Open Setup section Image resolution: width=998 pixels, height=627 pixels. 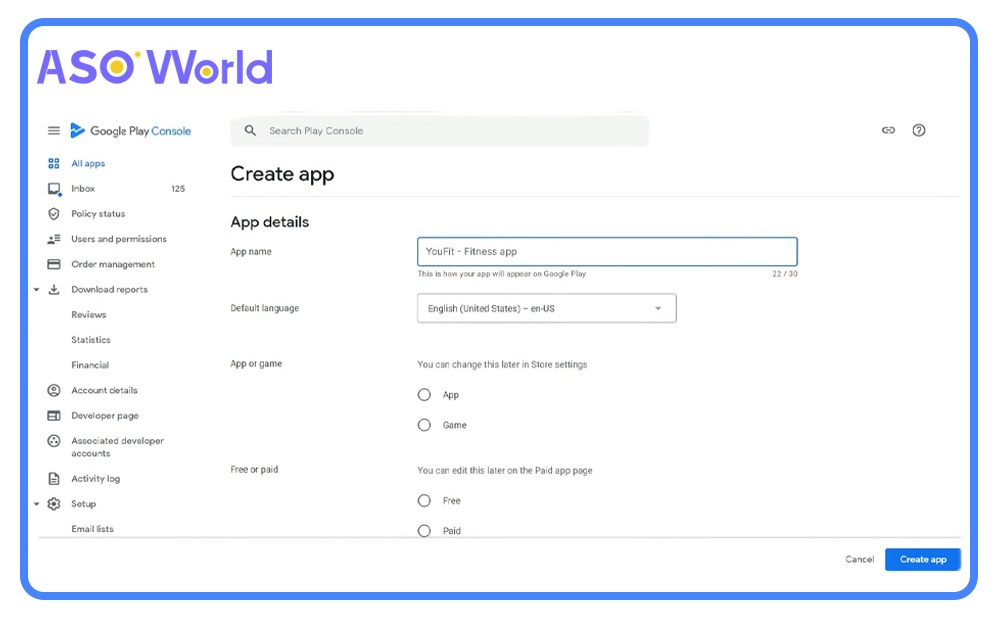(x=83, y=504)
